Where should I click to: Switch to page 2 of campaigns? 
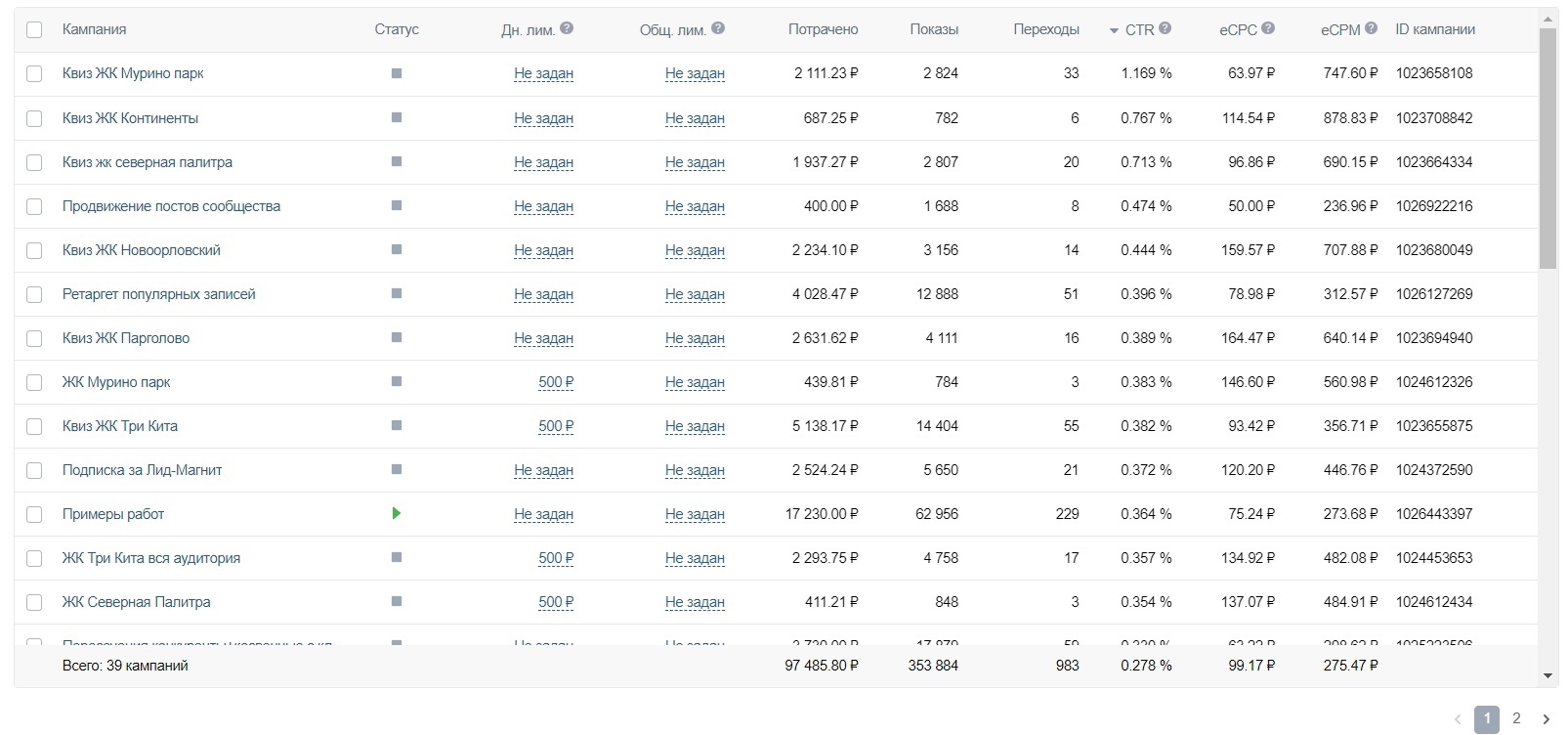(1516, 718)
